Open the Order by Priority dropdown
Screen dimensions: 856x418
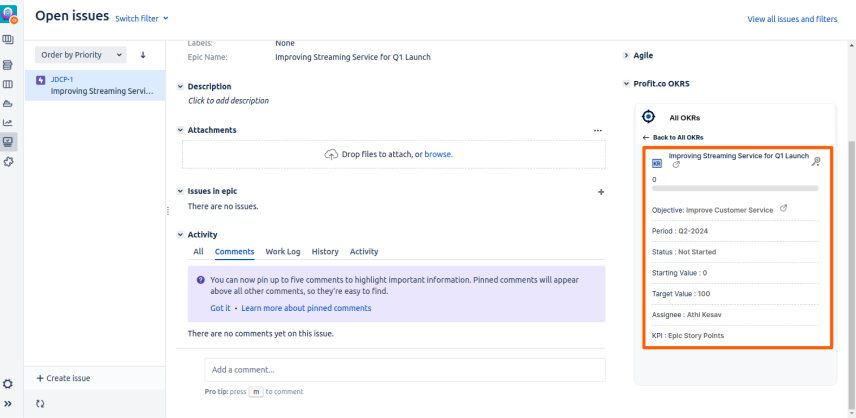[x=81, y=55]
